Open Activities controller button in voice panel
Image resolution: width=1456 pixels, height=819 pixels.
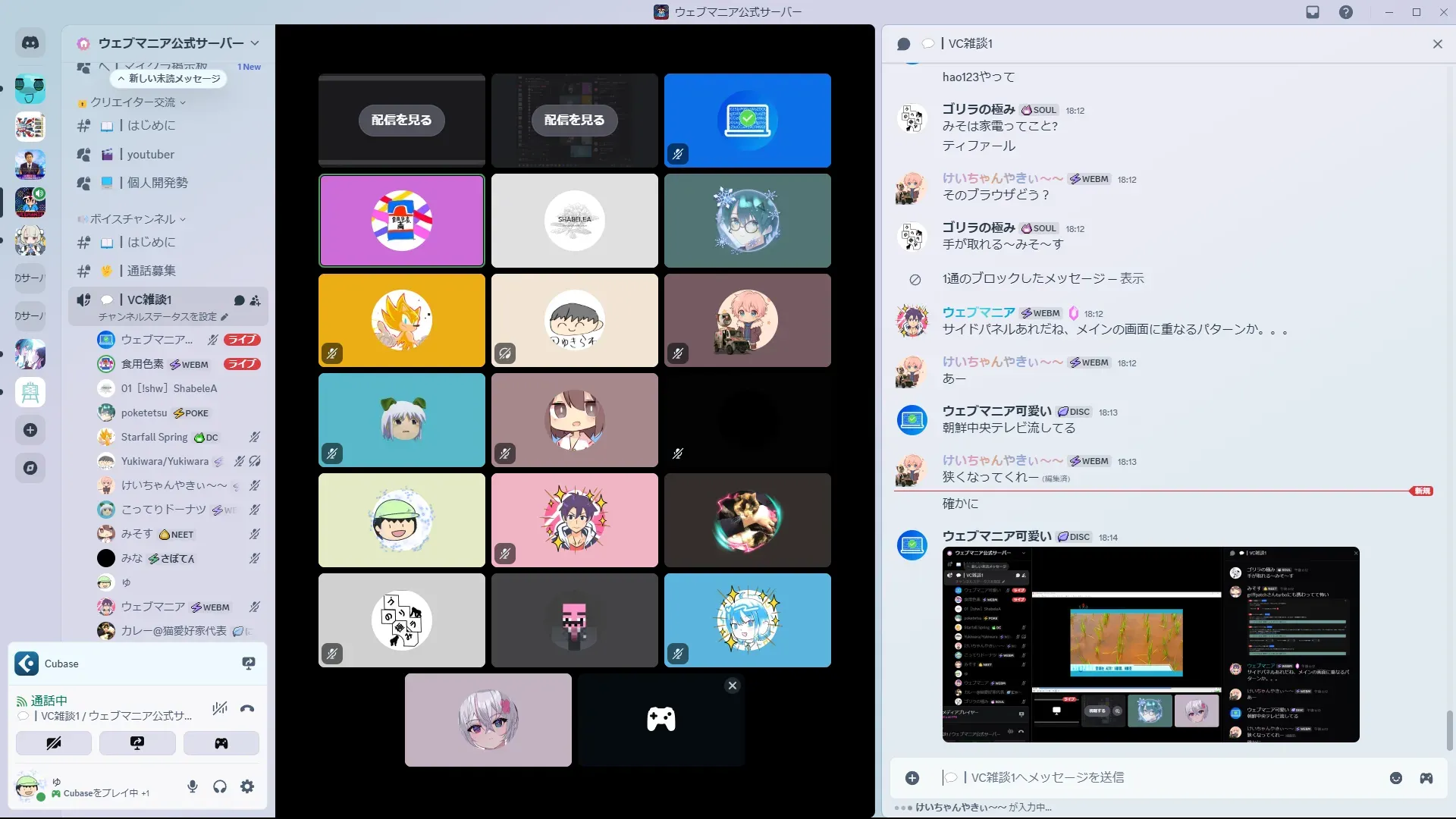click(x=221, y=743)
